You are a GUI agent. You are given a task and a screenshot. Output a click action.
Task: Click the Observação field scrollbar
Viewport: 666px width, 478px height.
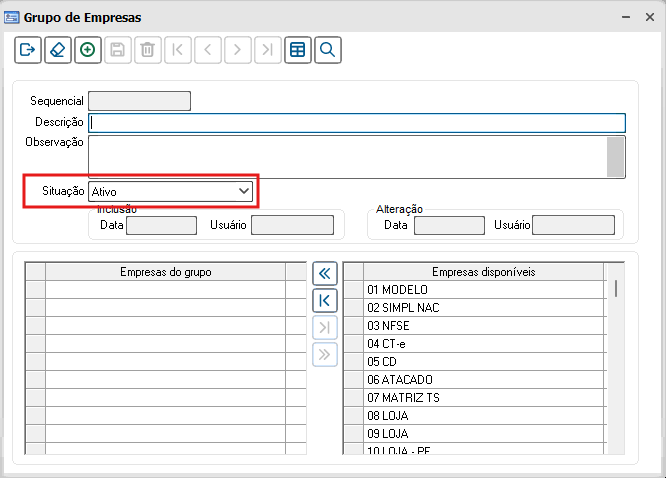pos(616,156)
